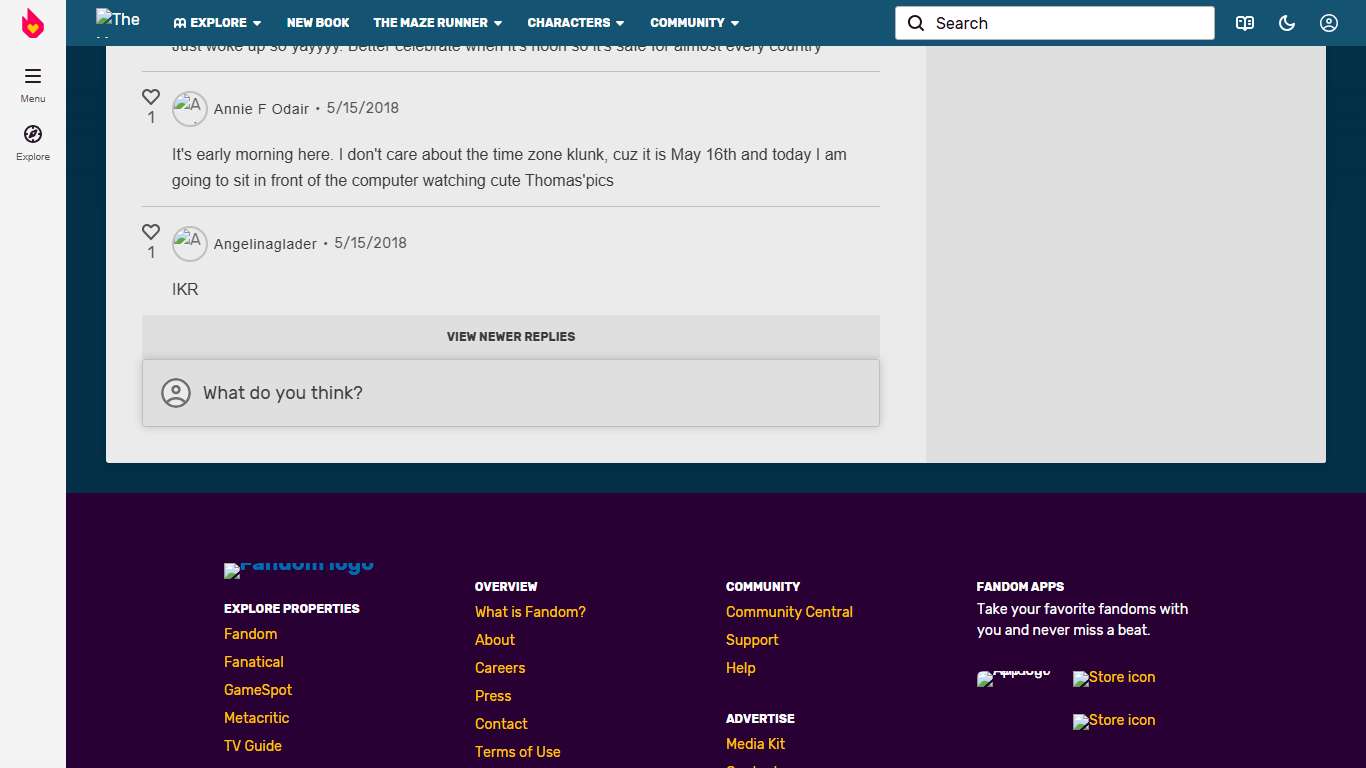The height and width of the screenshot is (768, 1366).
Task: Open the Community Central footer link
Action: (x=789, y=612)
